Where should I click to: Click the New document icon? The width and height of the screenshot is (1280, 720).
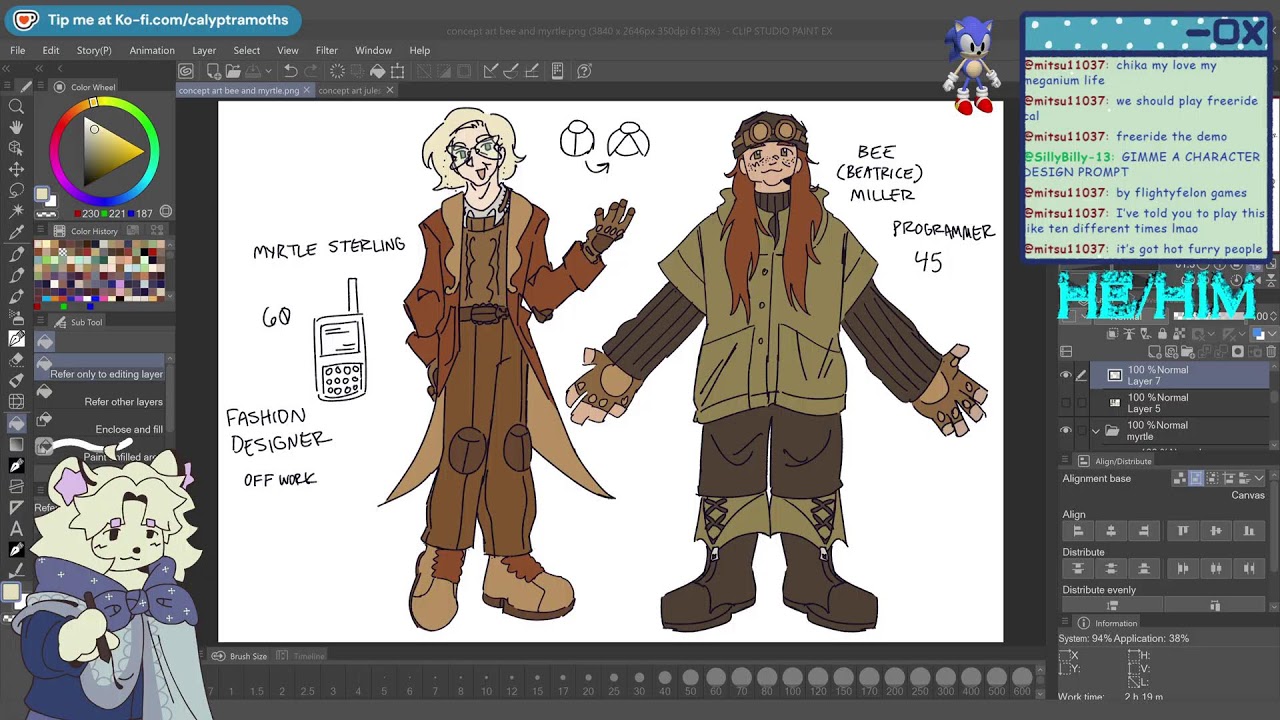pos(213,71)
